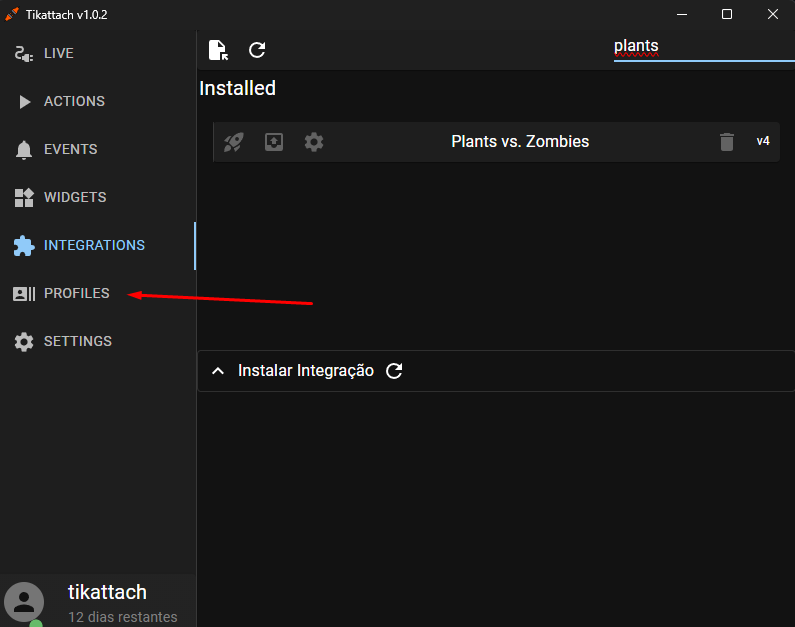This screenshot has height=627, width=795.
Task: Refresh the Instalar Integração list
Action: (394, 371)
